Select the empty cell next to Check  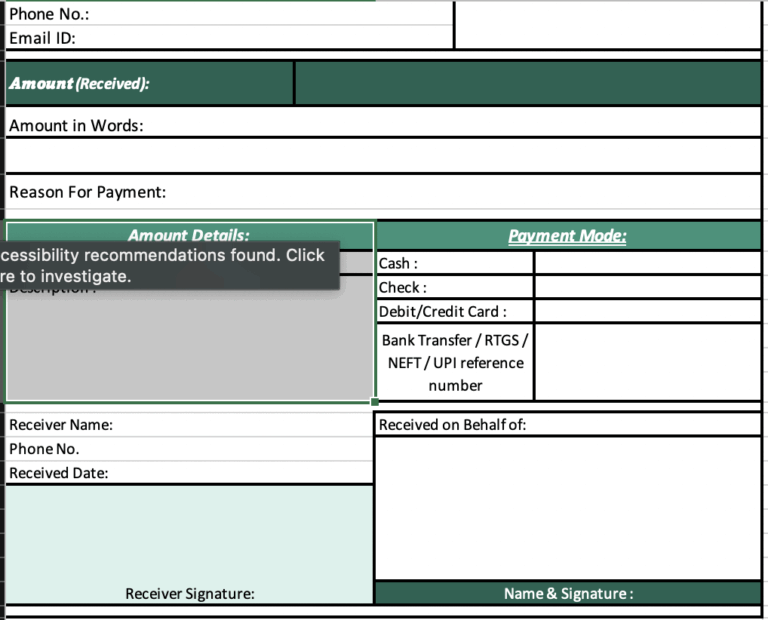(x=648, y=287)
